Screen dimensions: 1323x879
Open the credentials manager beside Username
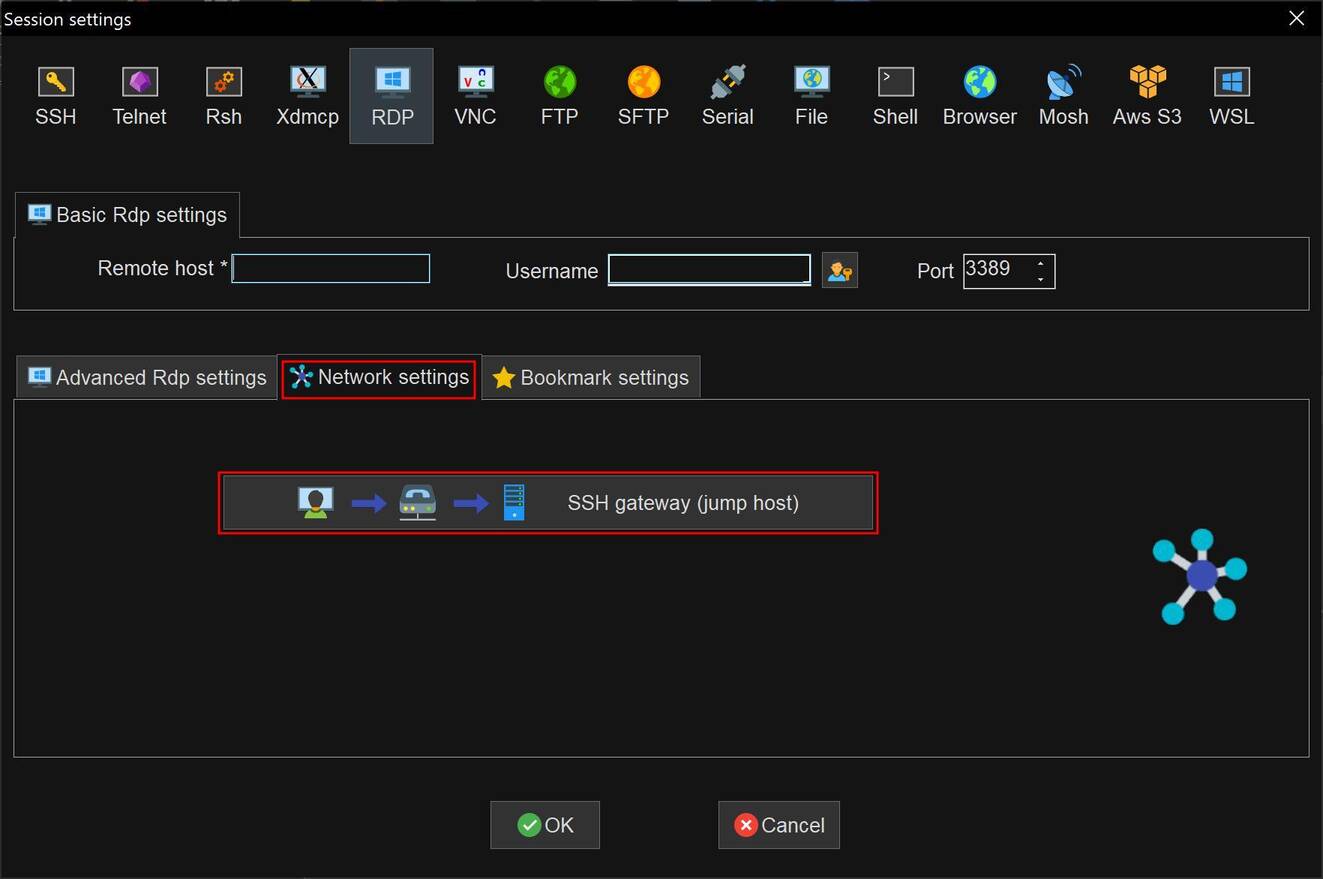840,271
